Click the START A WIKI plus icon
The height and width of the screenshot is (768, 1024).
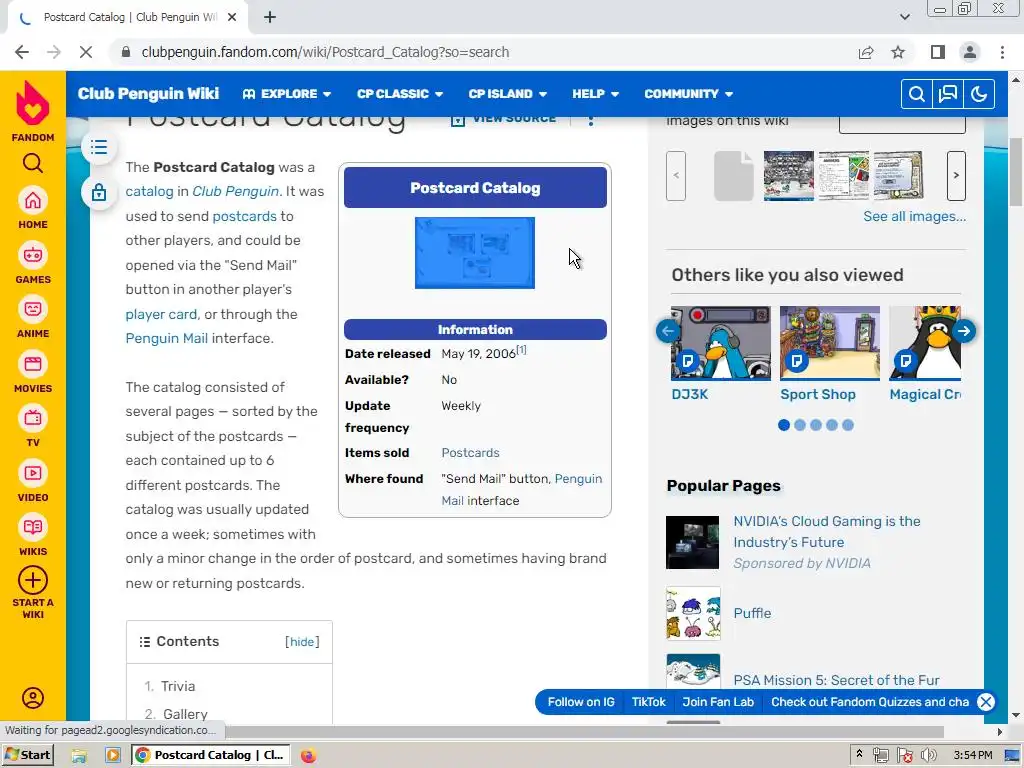pos(33,580)
